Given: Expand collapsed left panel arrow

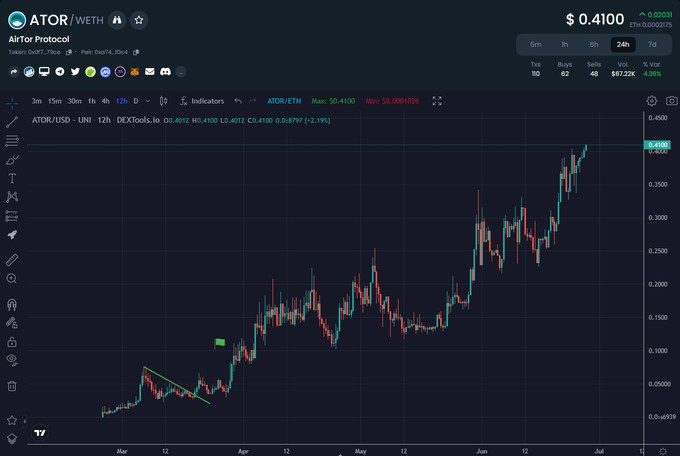Looking at the screenshot, I should [25, 420].
